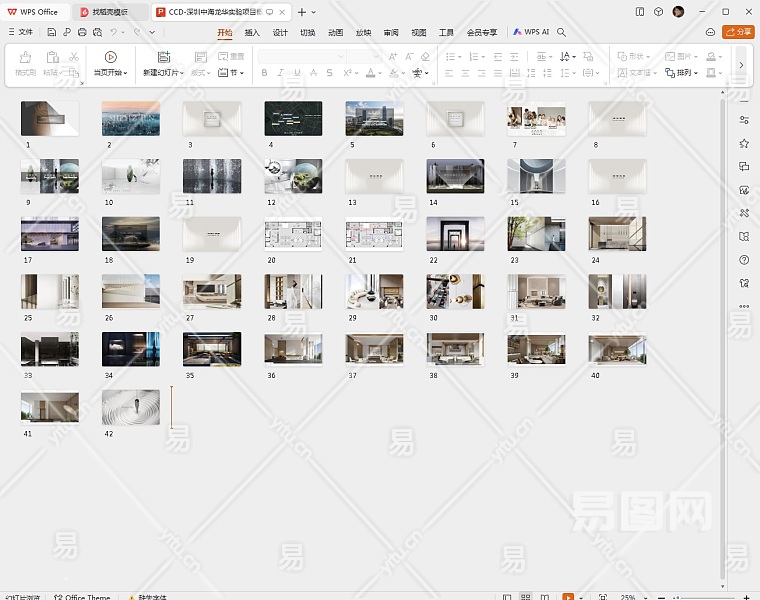
Task: Select slide thumbnail number 34
Action: coord(130,350)
